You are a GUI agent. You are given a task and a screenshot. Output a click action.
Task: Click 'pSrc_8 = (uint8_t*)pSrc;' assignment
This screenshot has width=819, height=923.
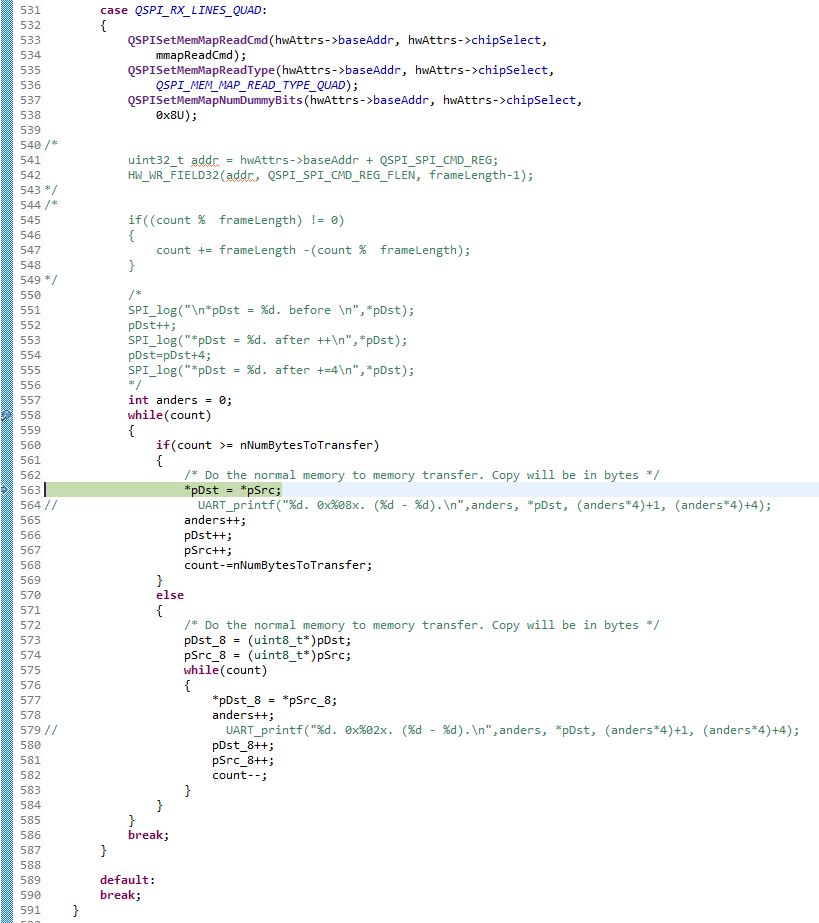point(268,655)
